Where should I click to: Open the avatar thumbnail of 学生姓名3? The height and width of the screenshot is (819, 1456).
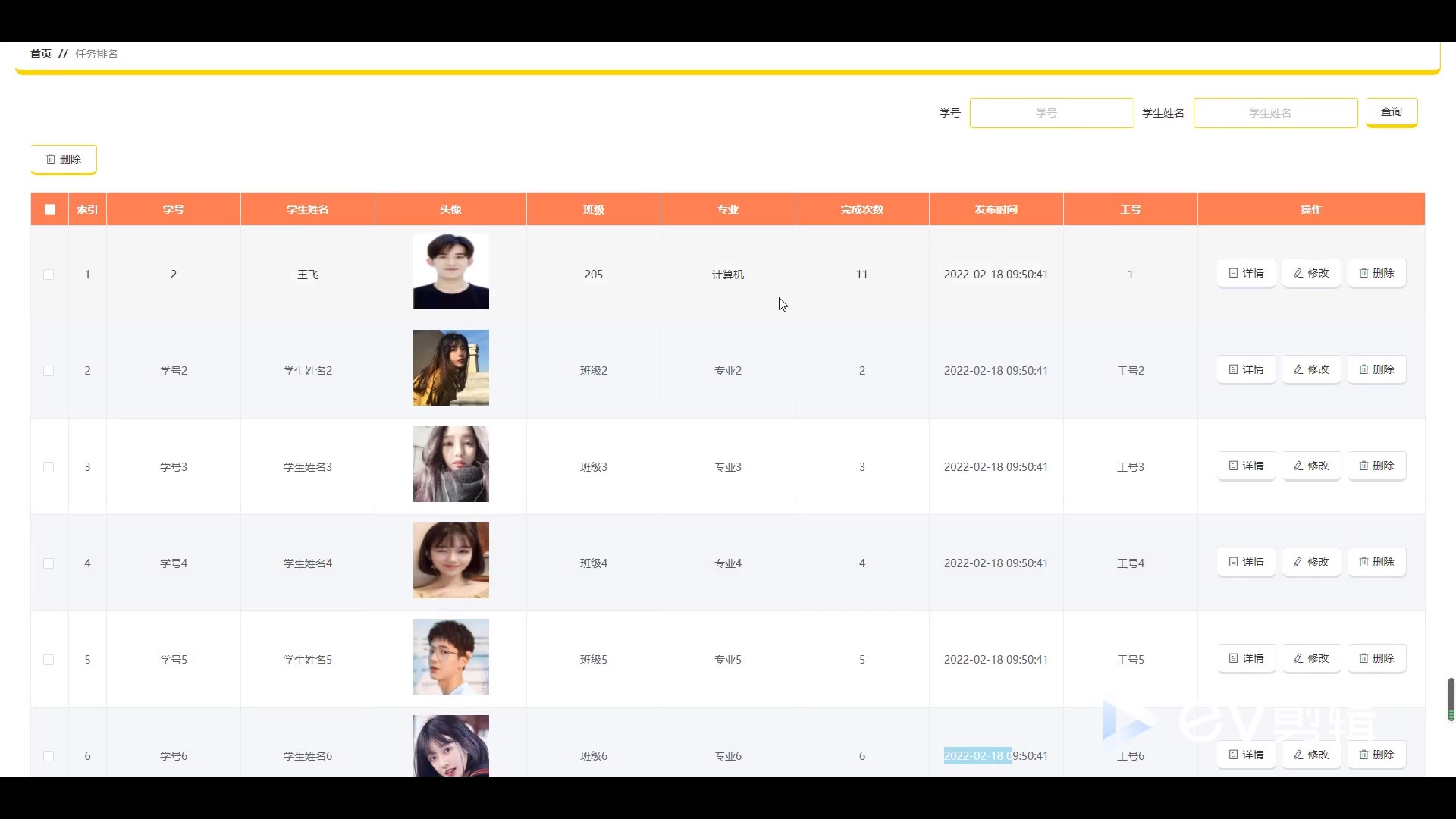click(450, 464)
